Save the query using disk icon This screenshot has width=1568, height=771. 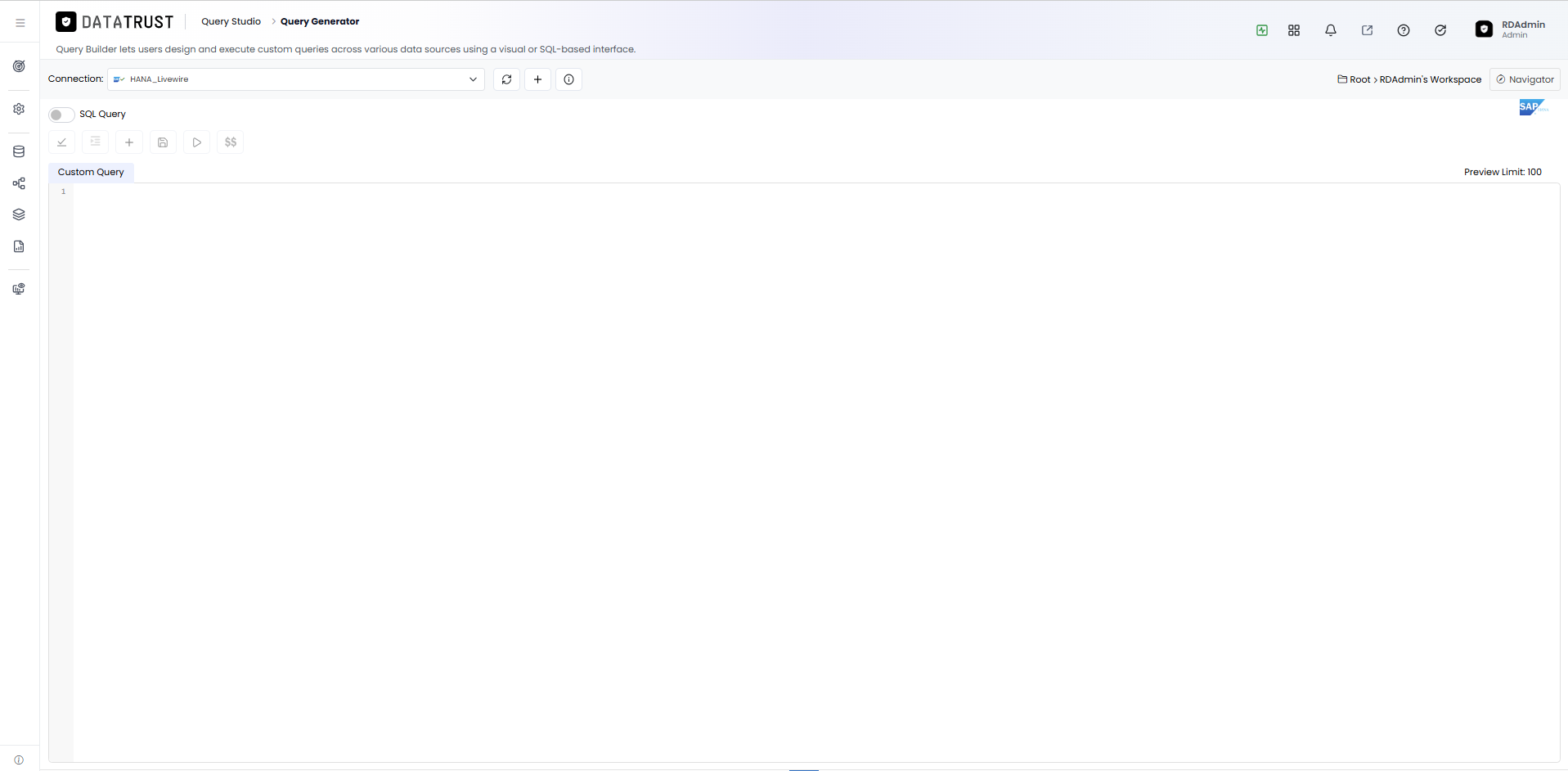(163, 142)
